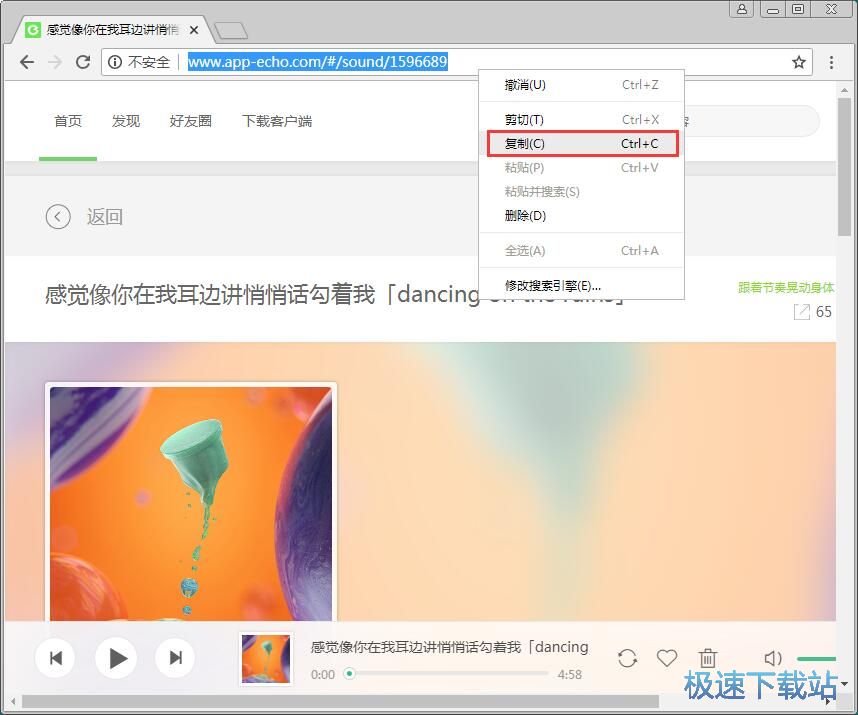Click the share icon next to 65
The image size is (858, 715).
point(801,312)
